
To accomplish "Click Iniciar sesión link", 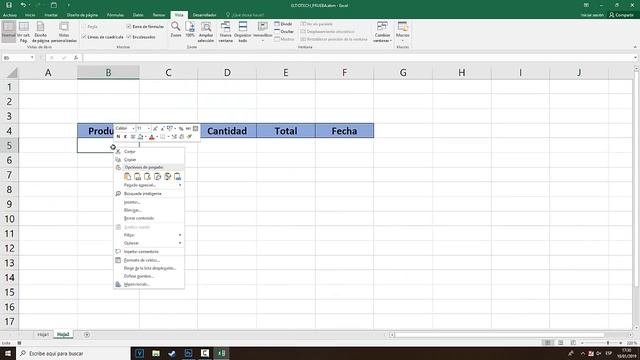I will click(x=592, y=15).
